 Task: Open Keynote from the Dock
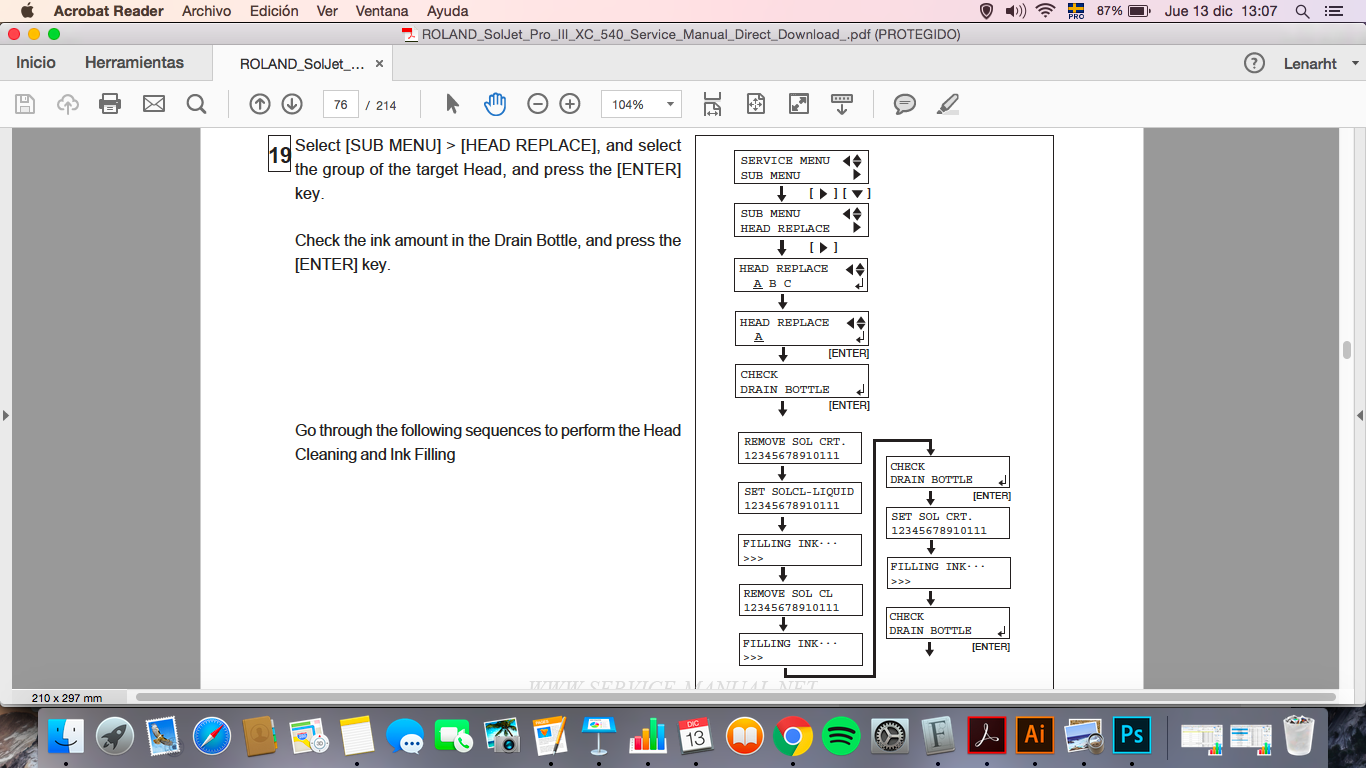point(599,737)
